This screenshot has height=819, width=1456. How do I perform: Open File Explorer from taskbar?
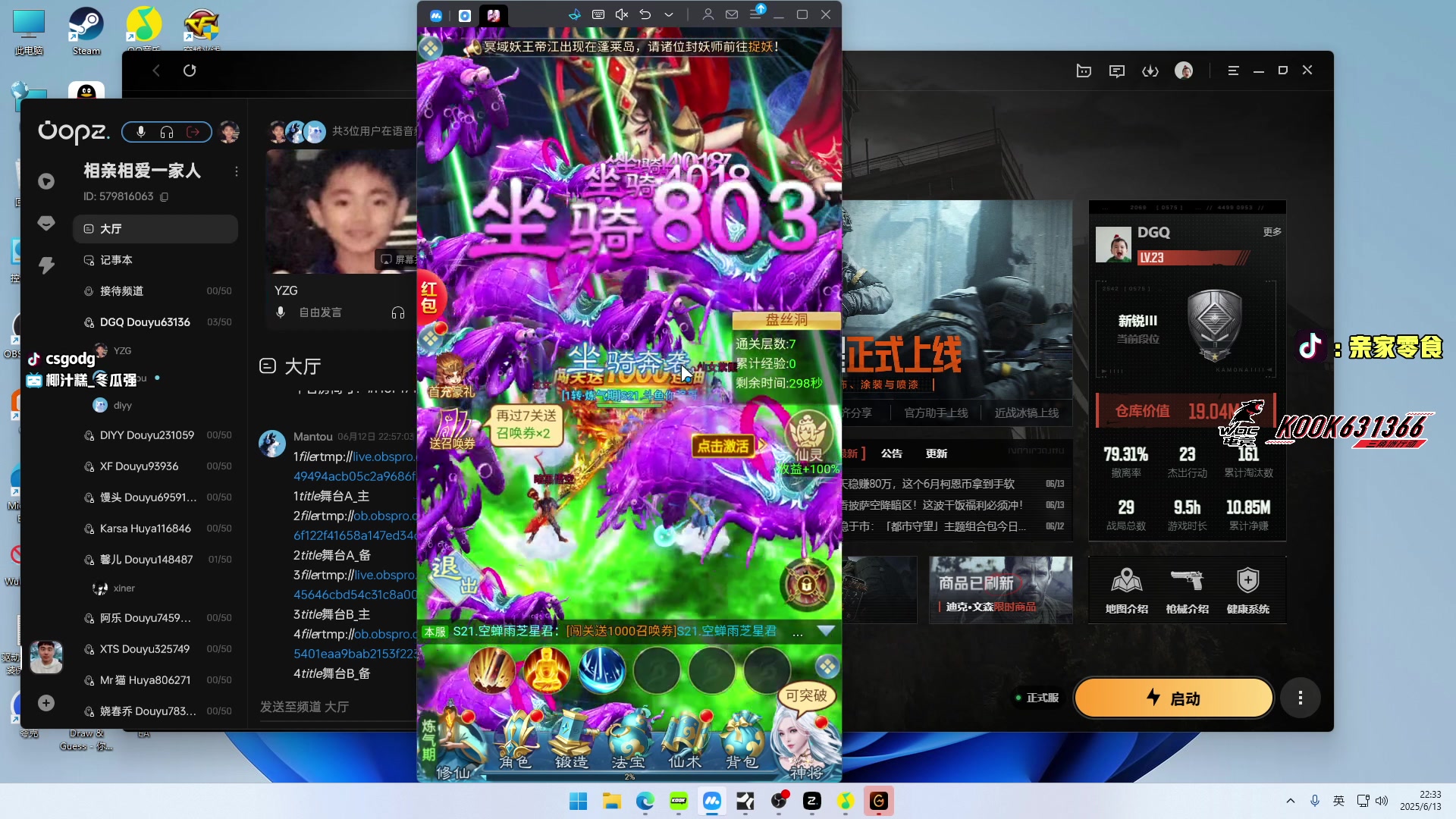pyautogui.click(x=611, y=801)
